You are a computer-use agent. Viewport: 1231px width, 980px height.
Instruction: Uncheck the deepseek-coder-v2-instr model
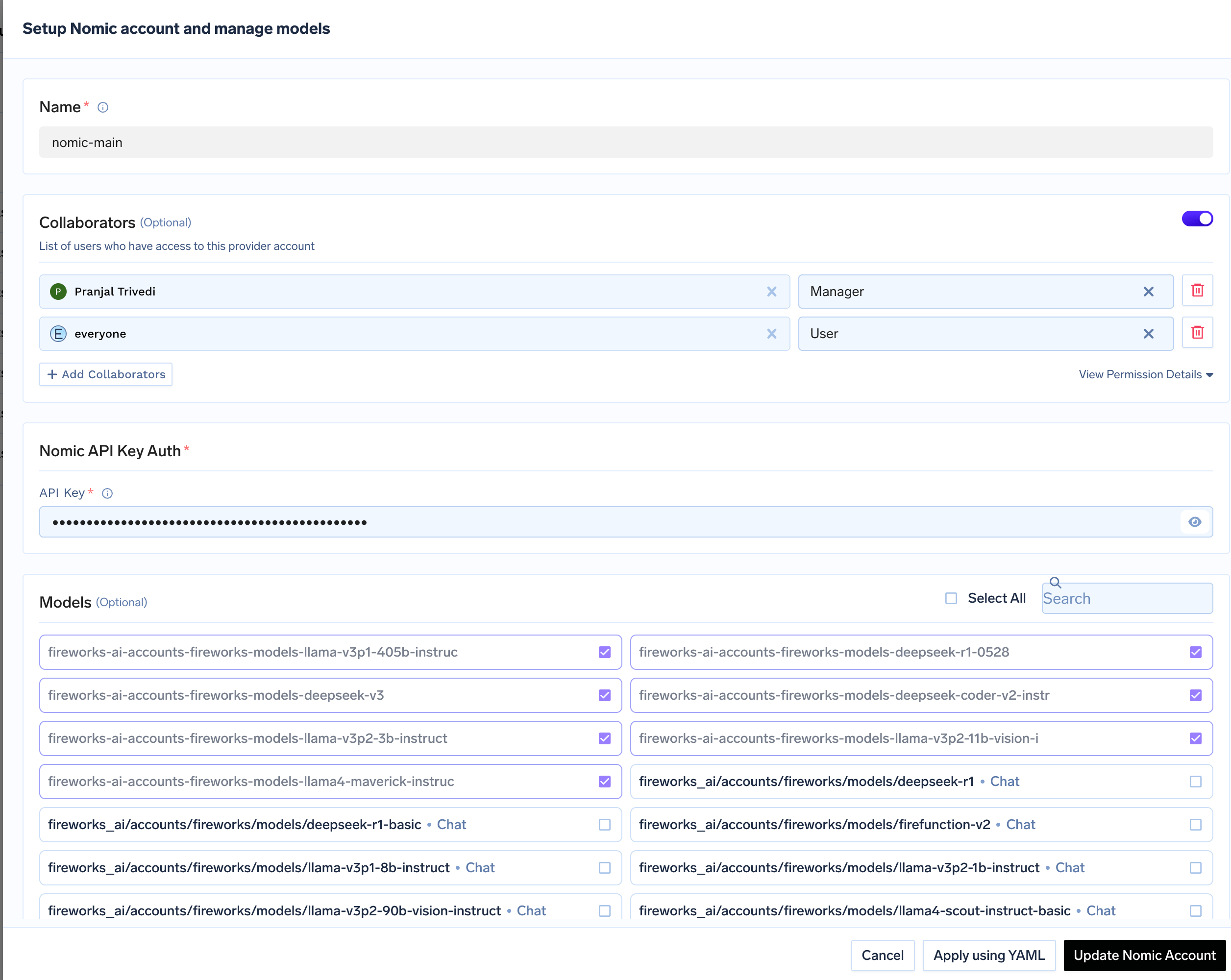1196,695
